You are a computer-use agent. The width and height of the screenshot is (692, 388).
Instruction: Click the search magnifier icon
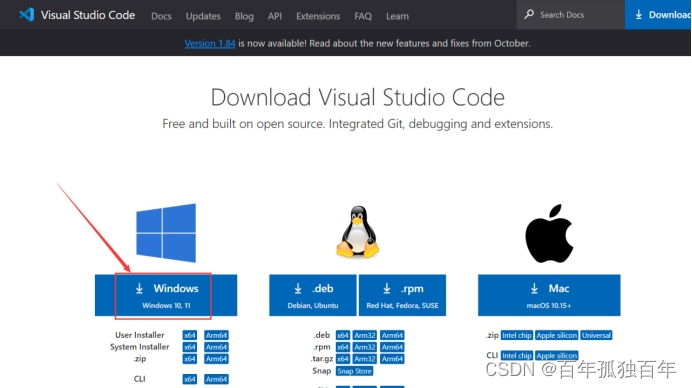pyautogui.click(x=529, y=15)
